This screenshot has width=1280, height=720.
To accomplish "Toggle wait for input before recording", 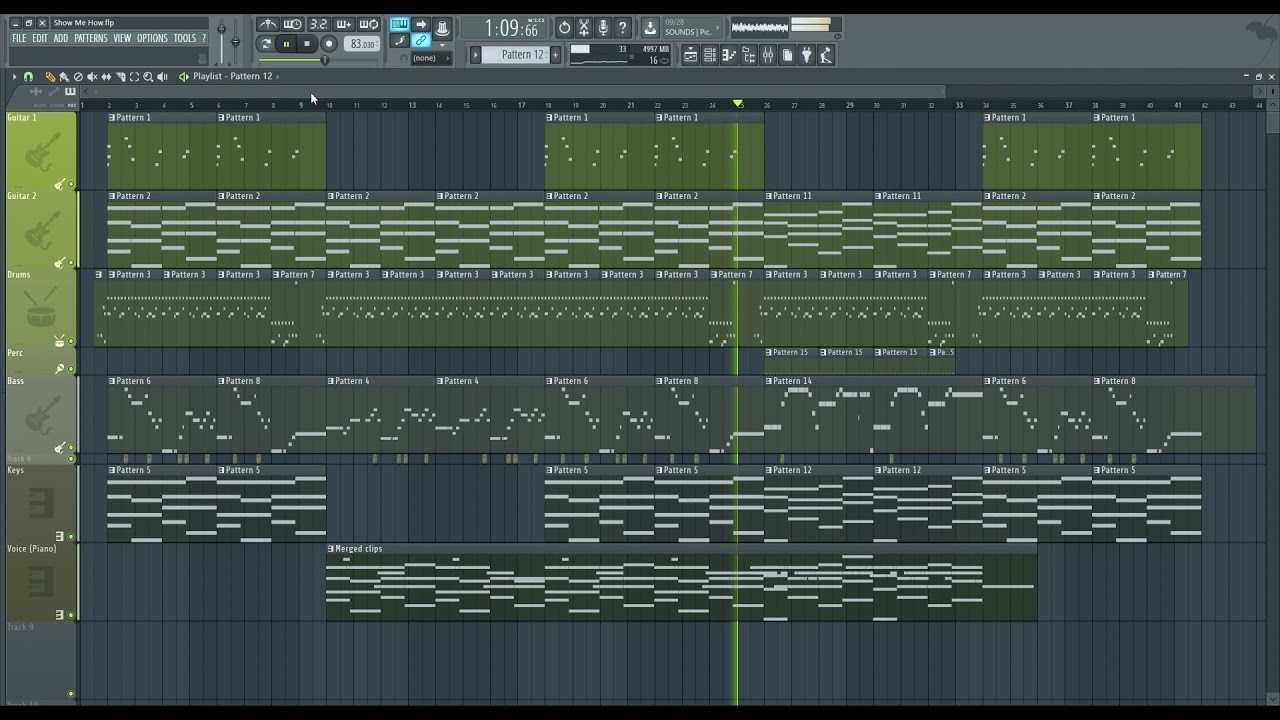I will coord(293,24).
